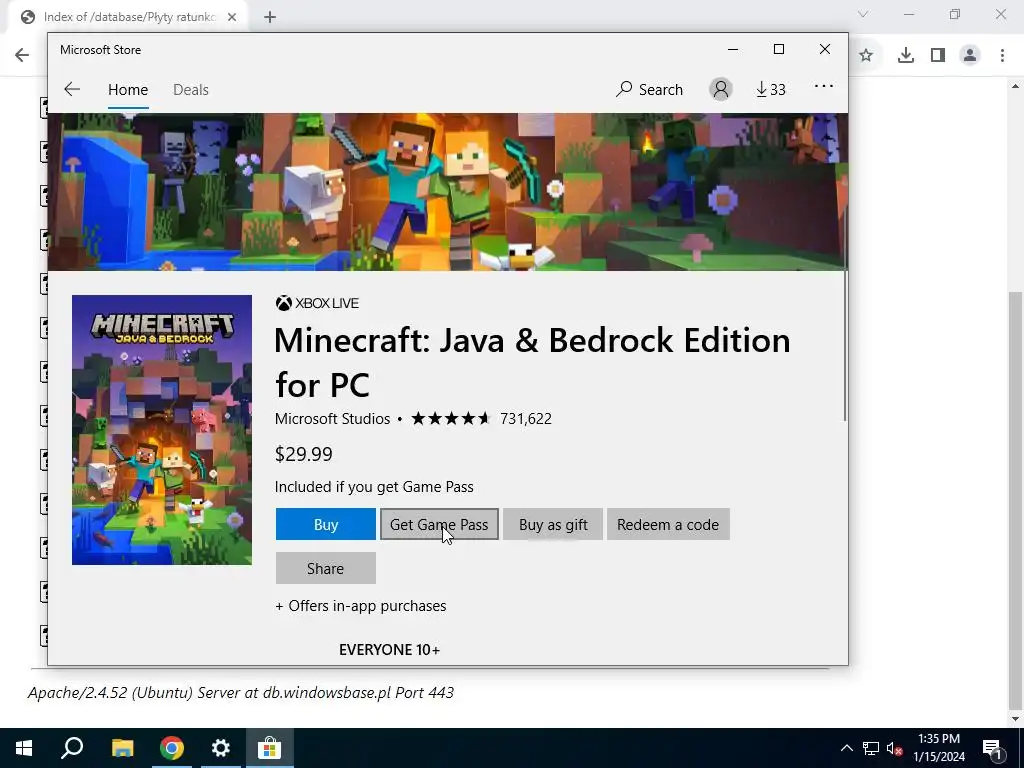Open Chrome downloads
This screenshot has width=1024, height=768.
(906, 56)
